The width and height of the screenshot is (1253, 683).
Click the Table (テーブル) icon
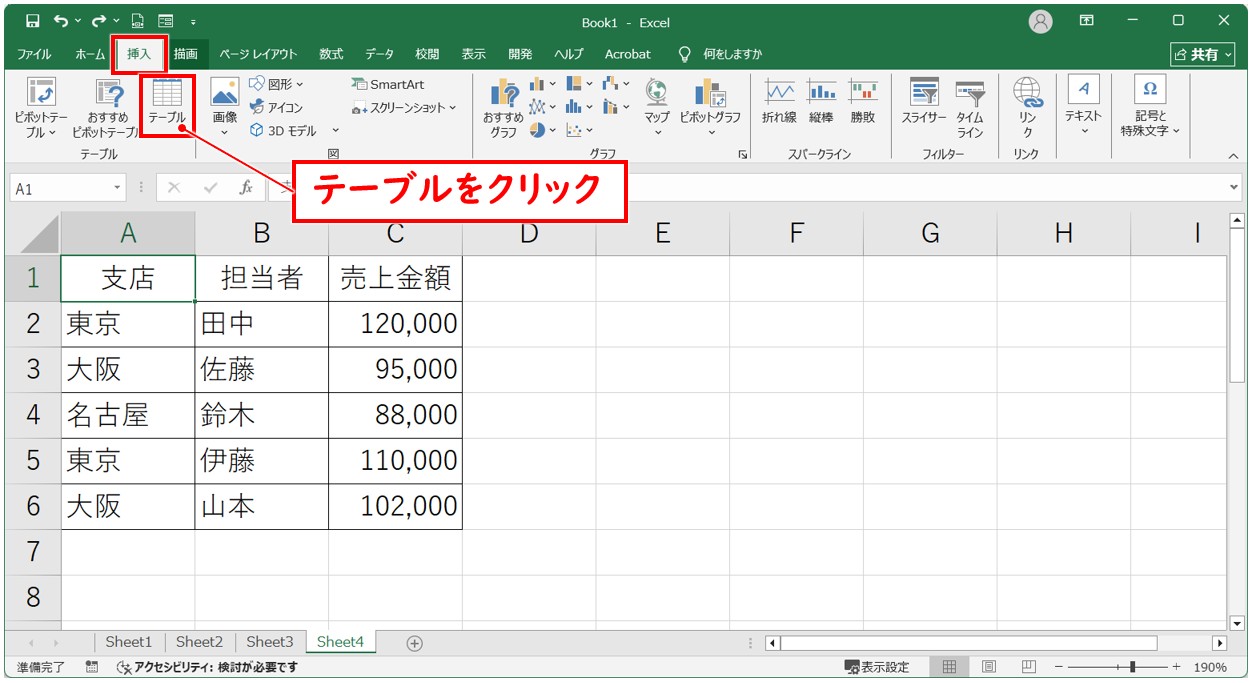pyautogui.click(x=166, y=100)
